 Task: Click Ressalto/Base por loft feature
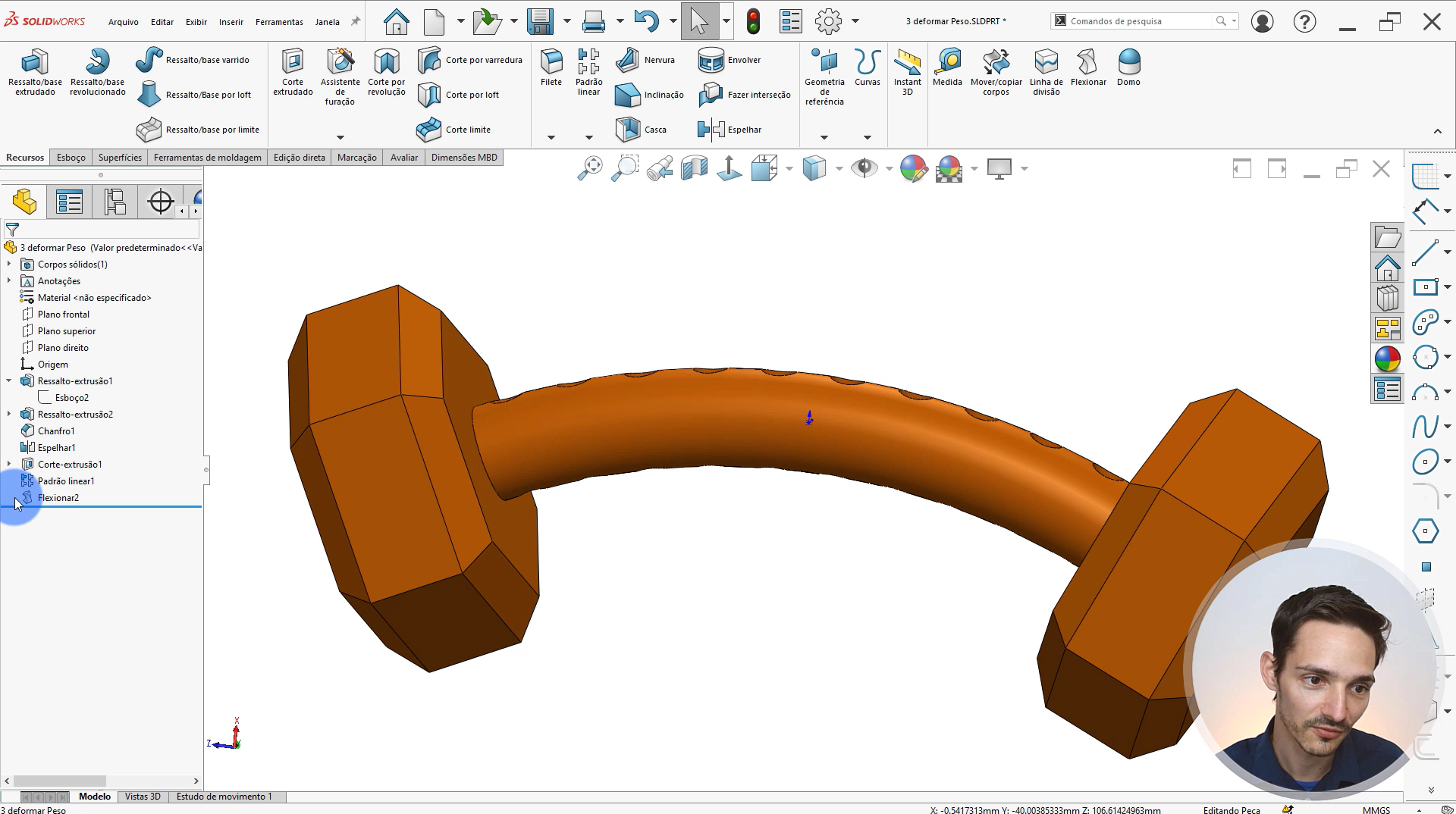pyautogui.click(x=193, y=95)
